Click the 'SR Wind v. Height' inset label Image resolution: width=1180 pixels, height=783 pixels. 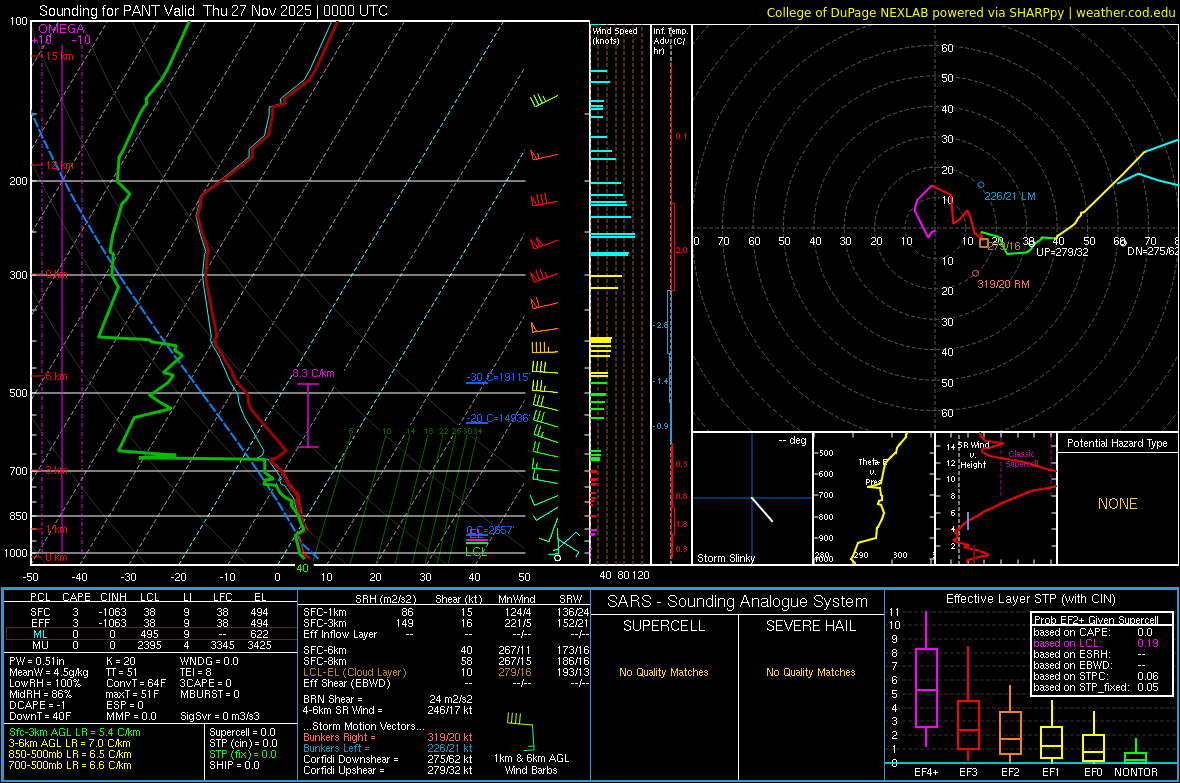pos(974,455)
